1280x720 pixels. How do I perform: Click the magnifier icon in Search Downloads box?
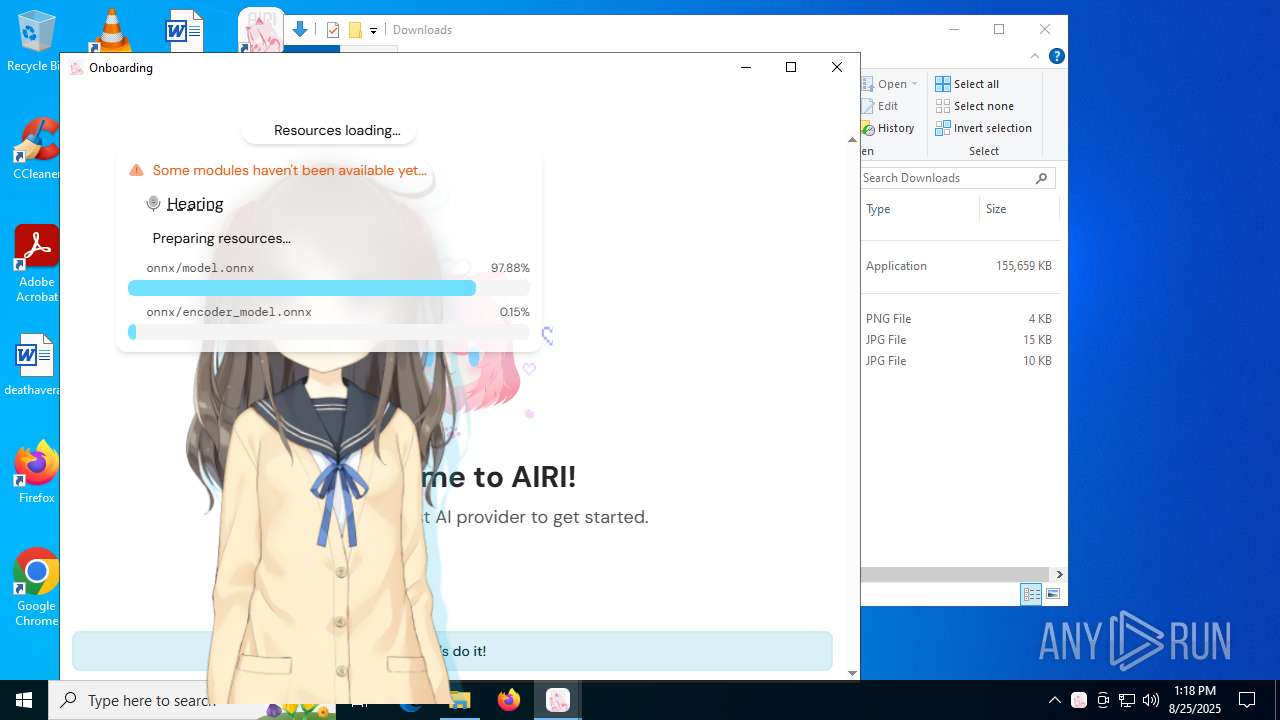(1041, 178)
